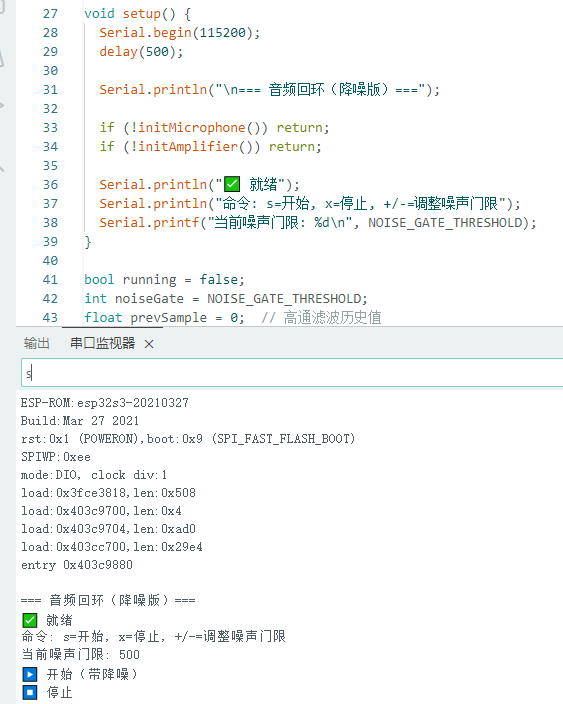Screen dimensions: 563x704
Task: Click serial output '停止' line
Action: pos(47,692)
